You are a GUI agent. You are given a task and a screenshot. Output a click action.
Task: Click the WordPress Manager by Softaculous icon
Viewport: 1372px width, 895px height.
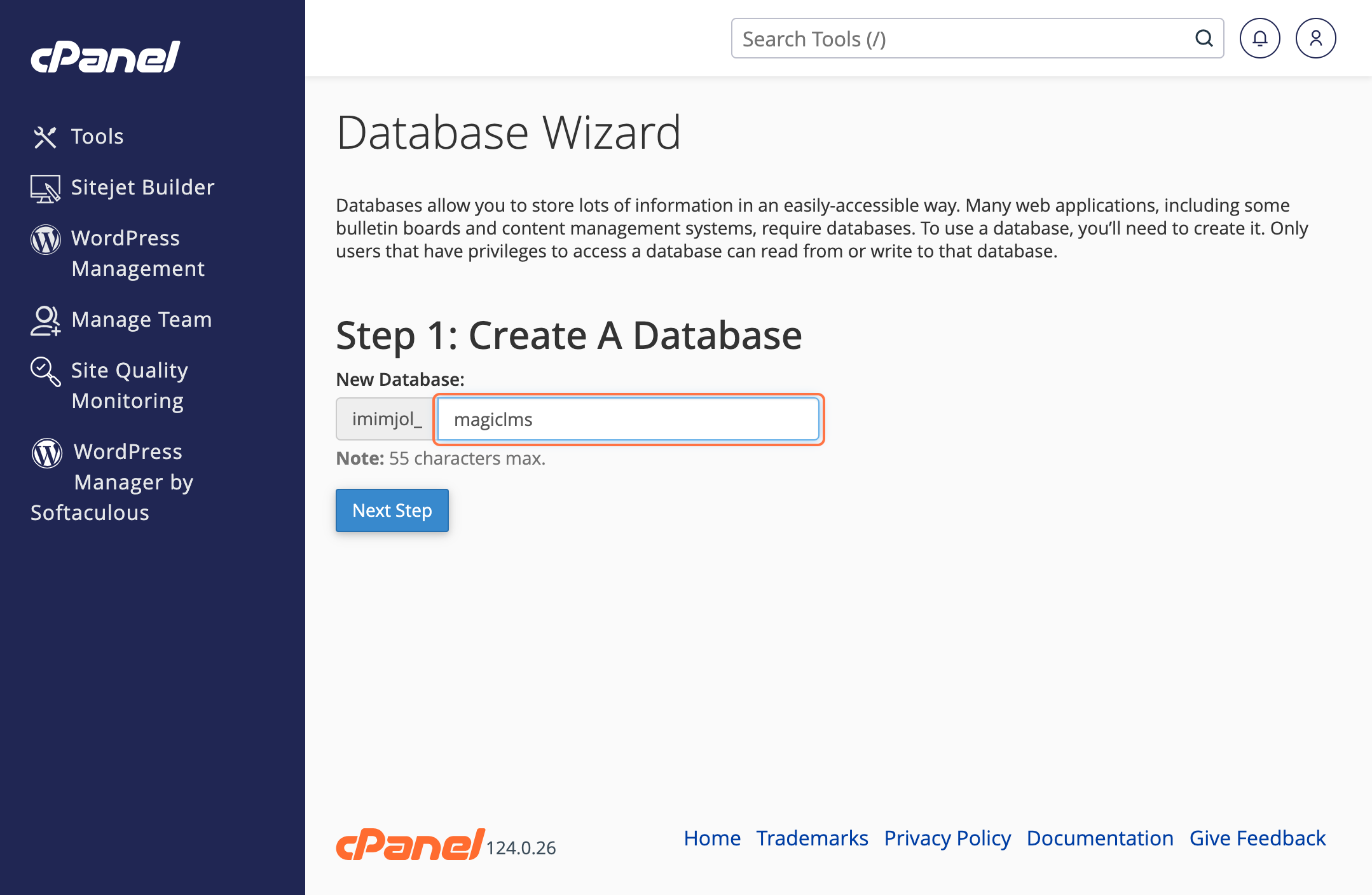[x=47, y=453]
